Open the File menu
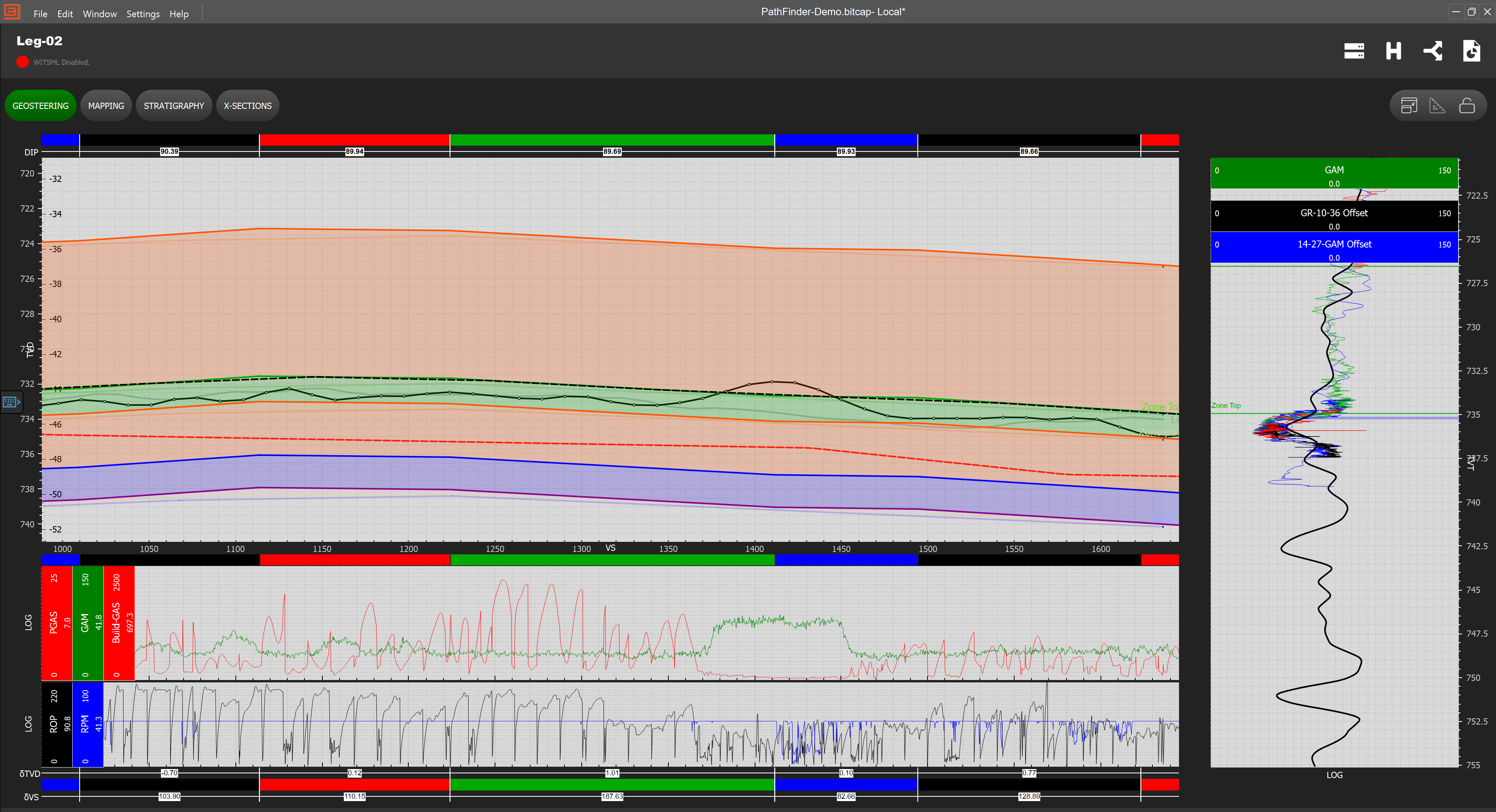The image size is (1496, 812). tap(40, 14)
